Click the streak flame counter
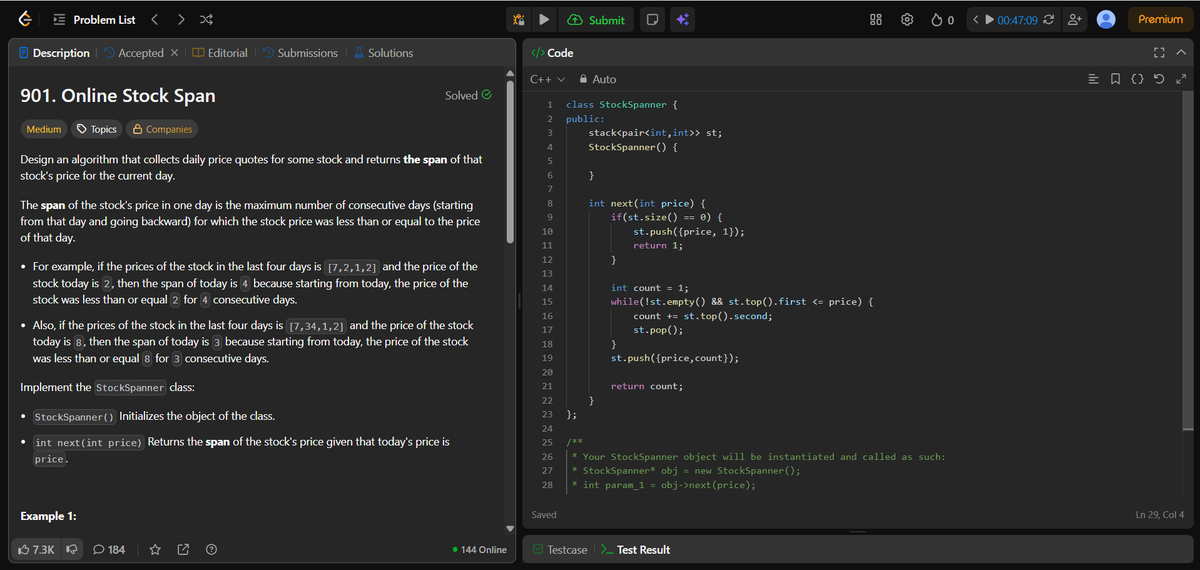Image resolution: width=1200 pixels, height=570 pixels. (x=943, y=20)
